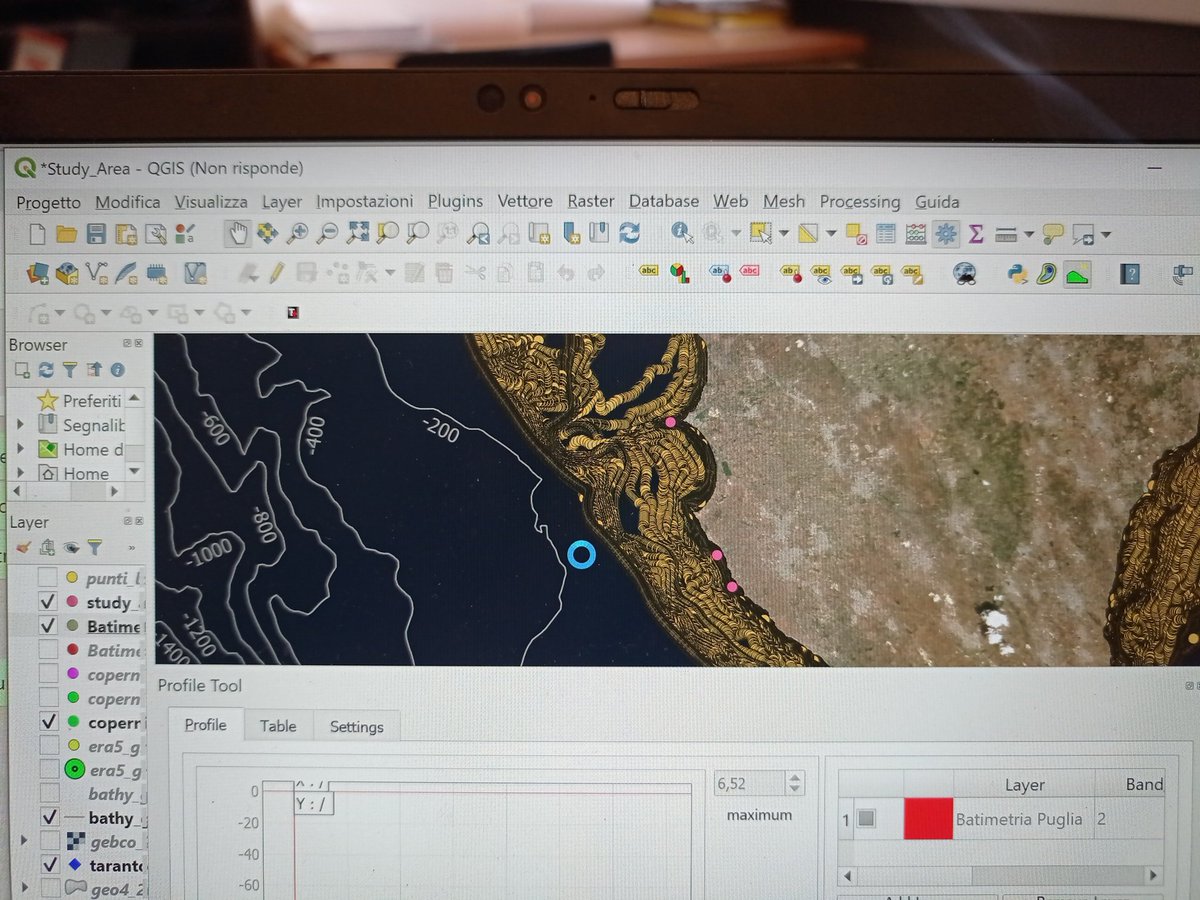Viewport: 1200px width, 900px height.
Task: Select Preferiti in the Browser panel
Action: [x=92, y=400]
